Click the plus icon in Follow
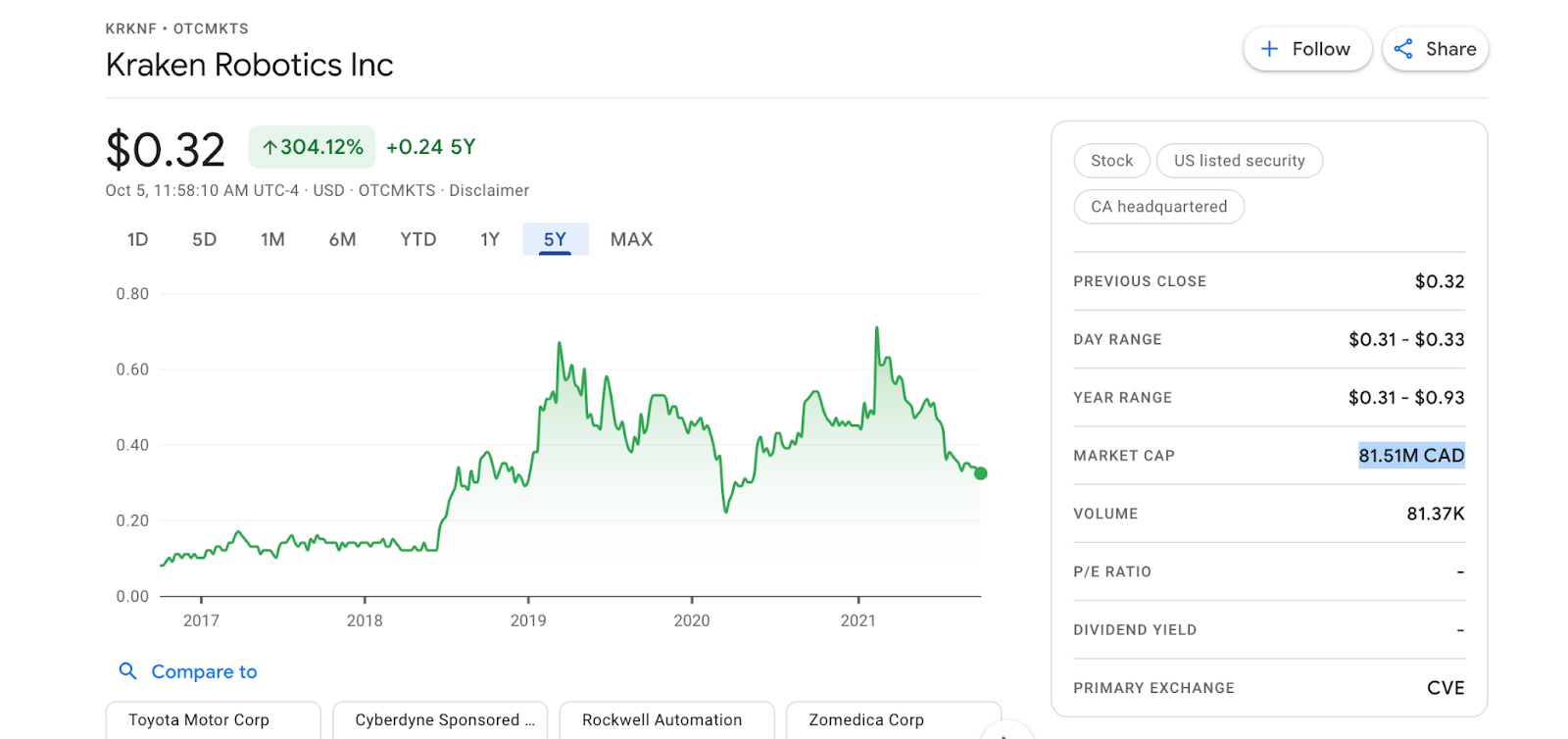 (x=1269, y=49)
